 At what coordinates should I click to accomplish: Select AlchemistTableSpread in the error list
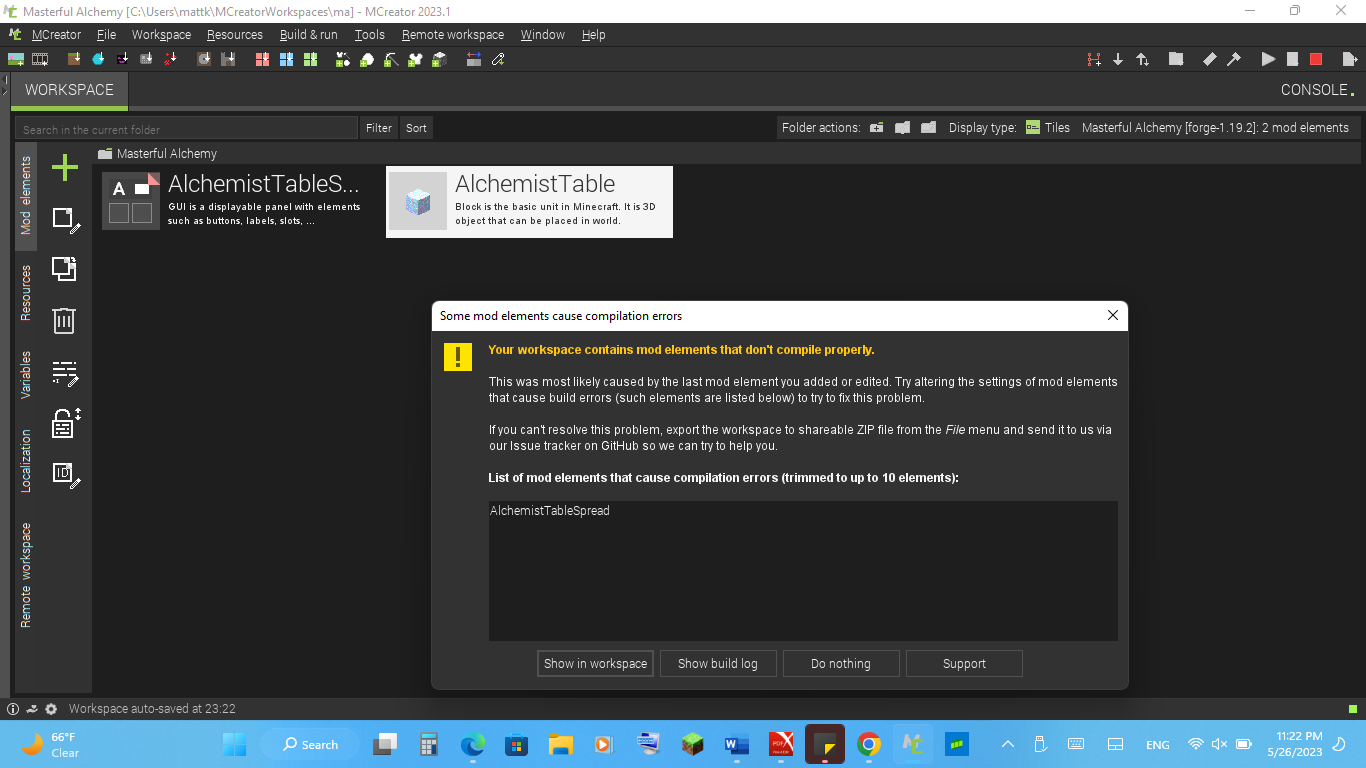[x=549, y=510]
